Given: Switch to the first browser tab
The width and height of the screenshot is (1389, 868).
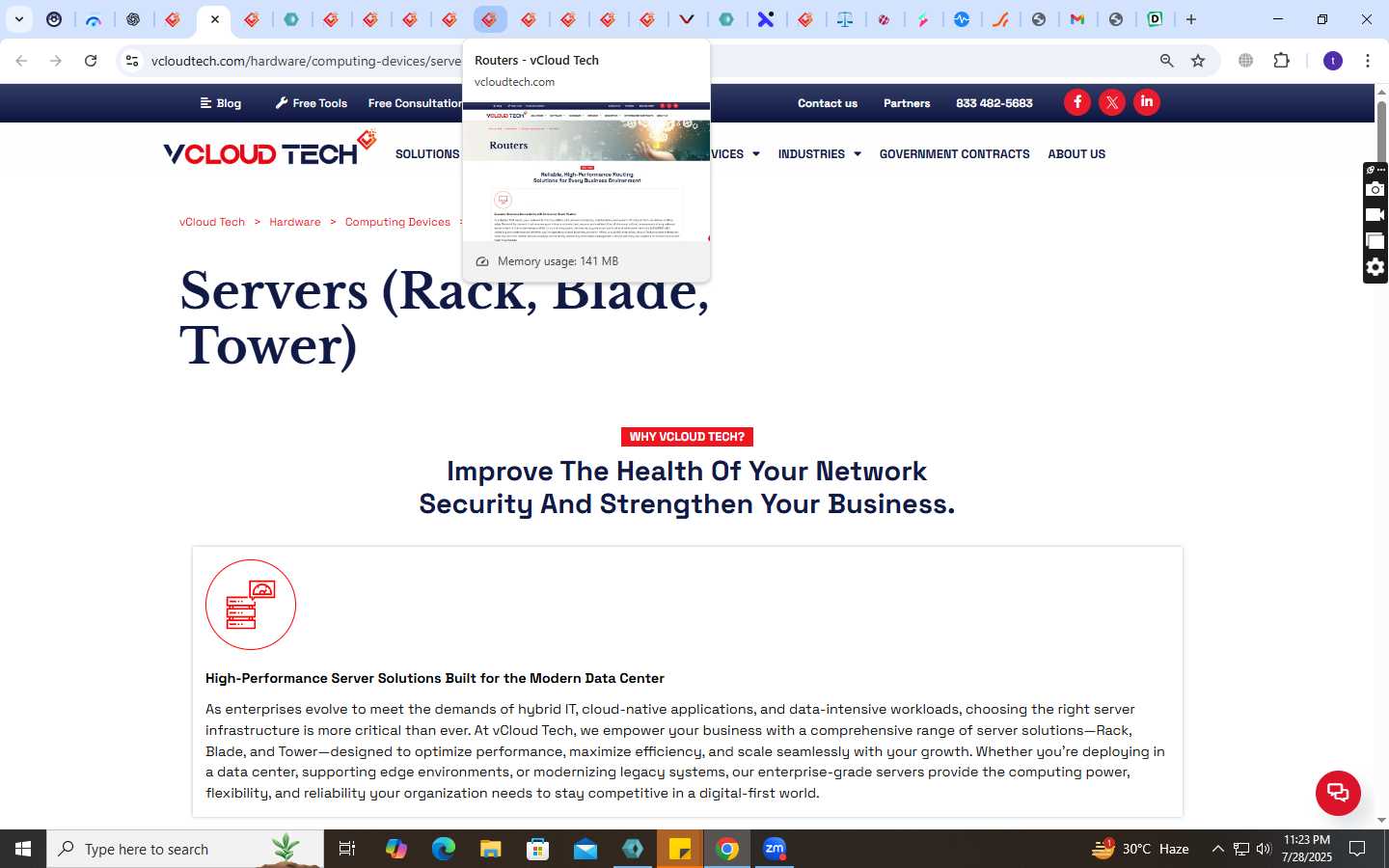Looking at the screenshot, I should [x=54, y=19].
